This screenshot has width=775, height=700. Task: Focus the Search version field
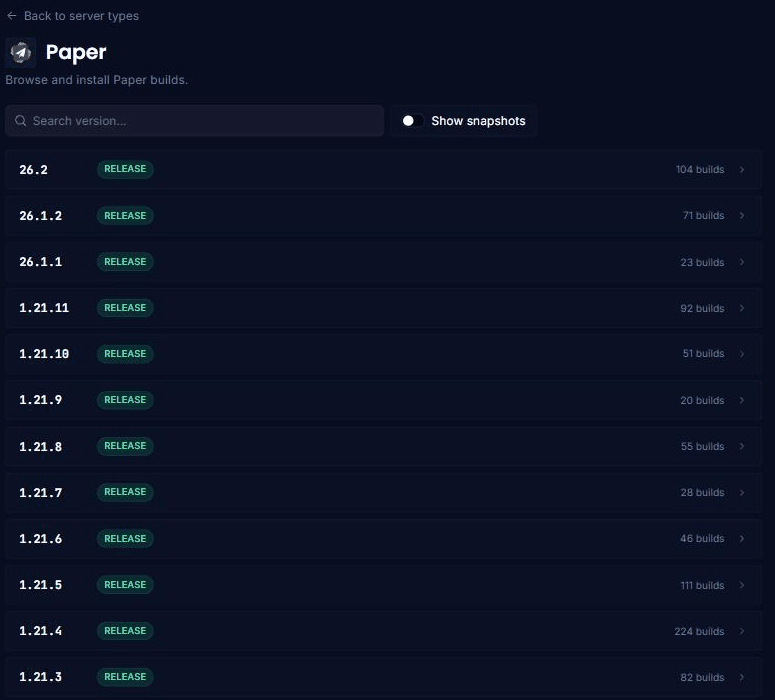(x=194, y=121)
